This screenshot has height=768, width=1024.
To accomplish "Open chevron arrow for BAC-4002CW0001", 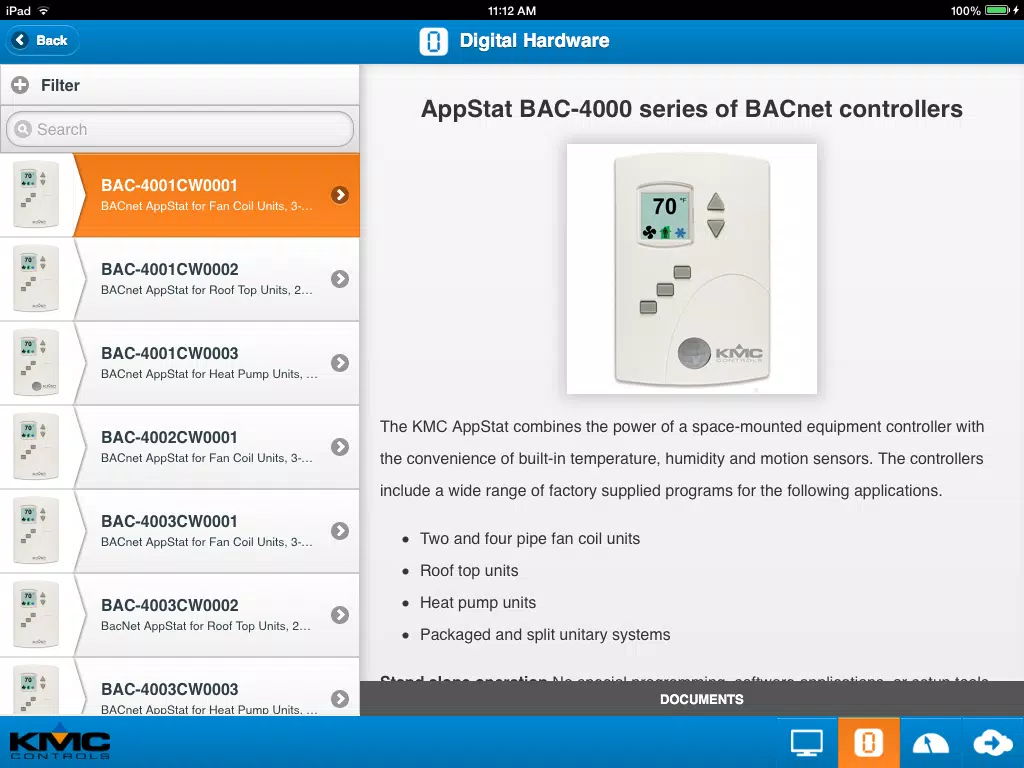I will [340, 447].
